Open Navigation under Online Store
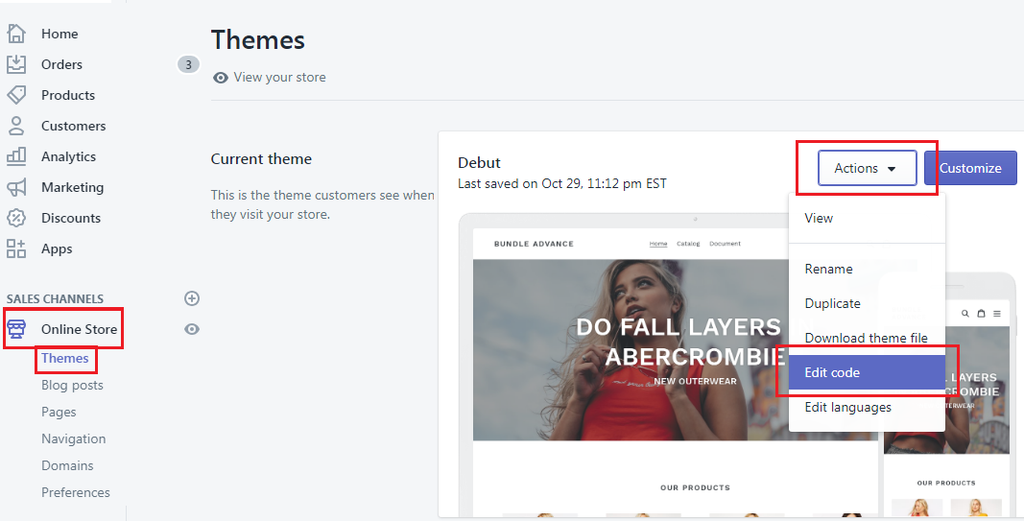 pyautogui.click(x=73, y=439)
